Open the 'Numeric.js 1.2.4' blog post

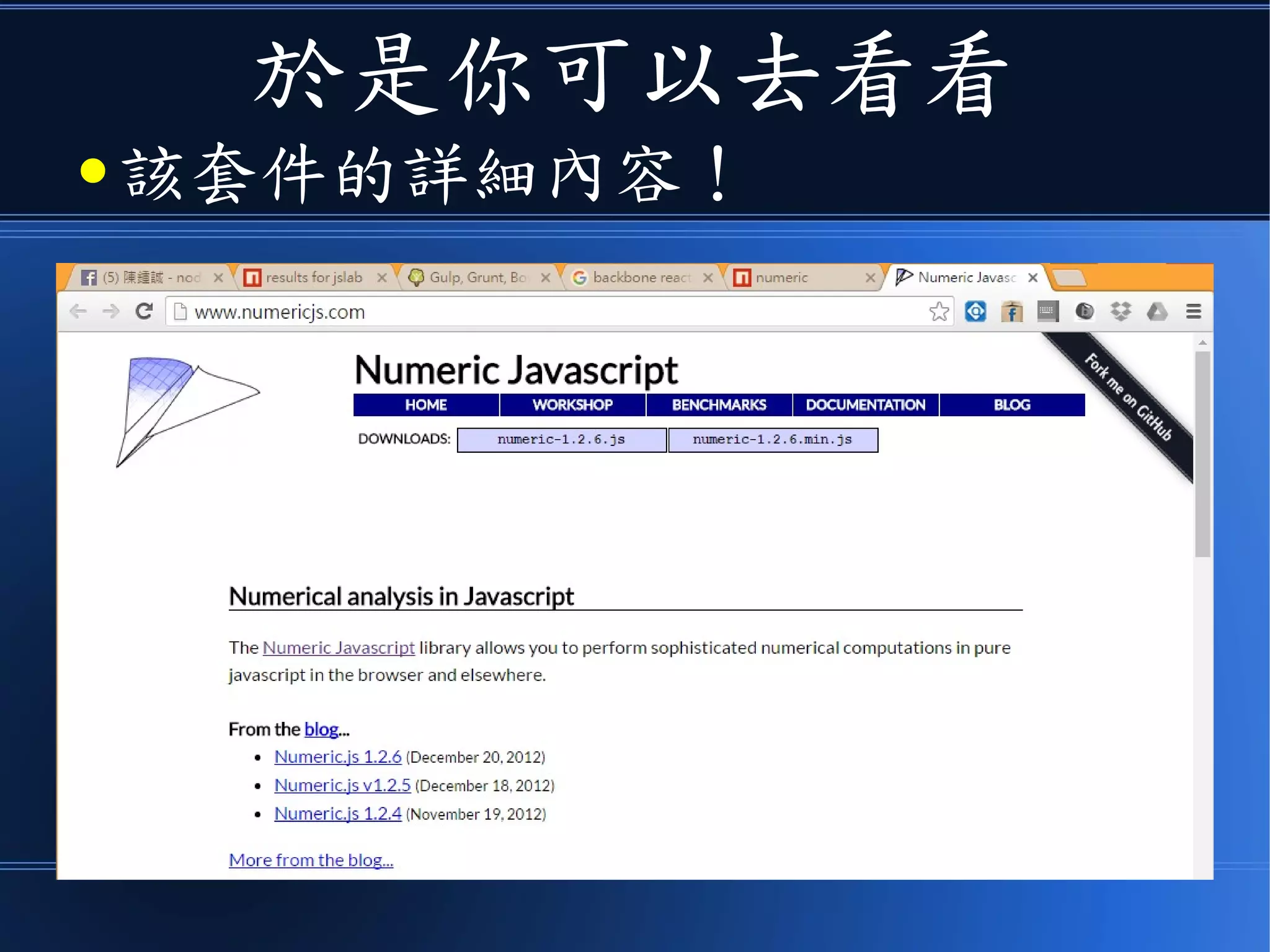tap(338, 814)
